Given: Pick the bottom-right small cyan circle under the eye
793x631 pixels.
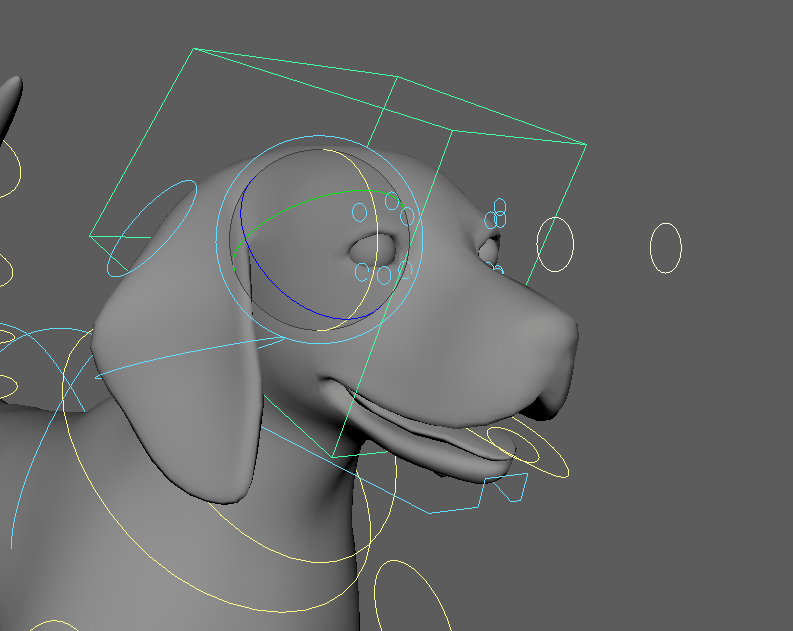Looking at the screenshot, I should (x=405, y=269).
